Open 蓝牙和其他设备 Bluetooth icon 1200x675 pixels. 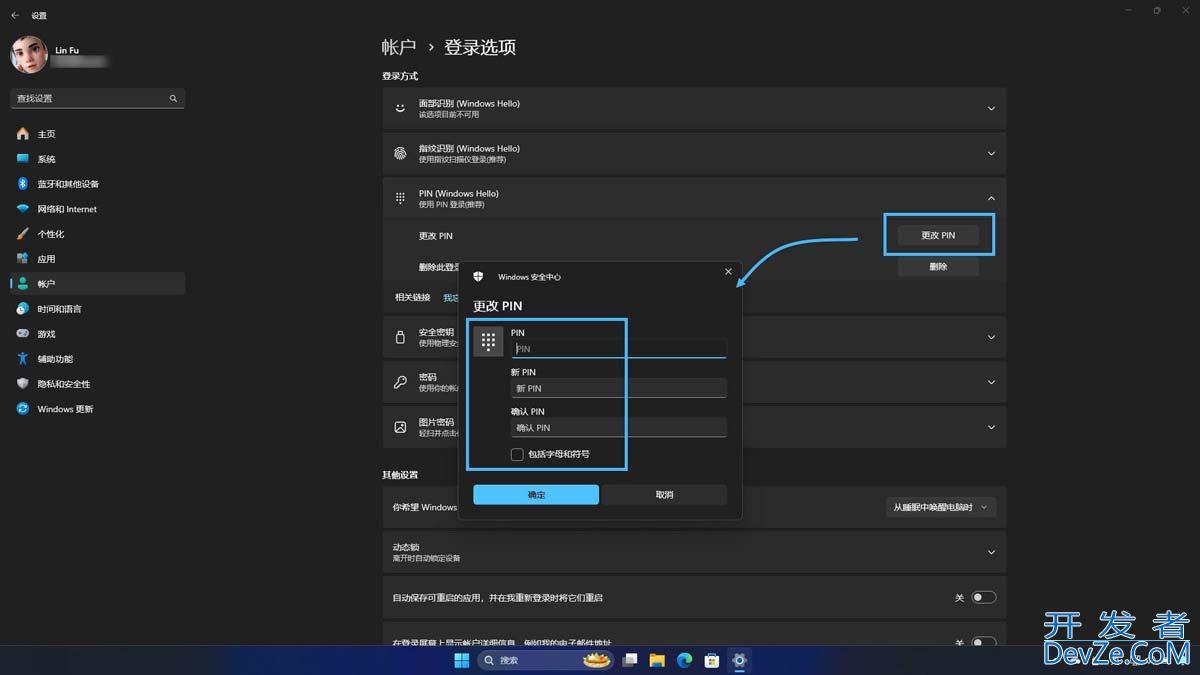(23, 184)
